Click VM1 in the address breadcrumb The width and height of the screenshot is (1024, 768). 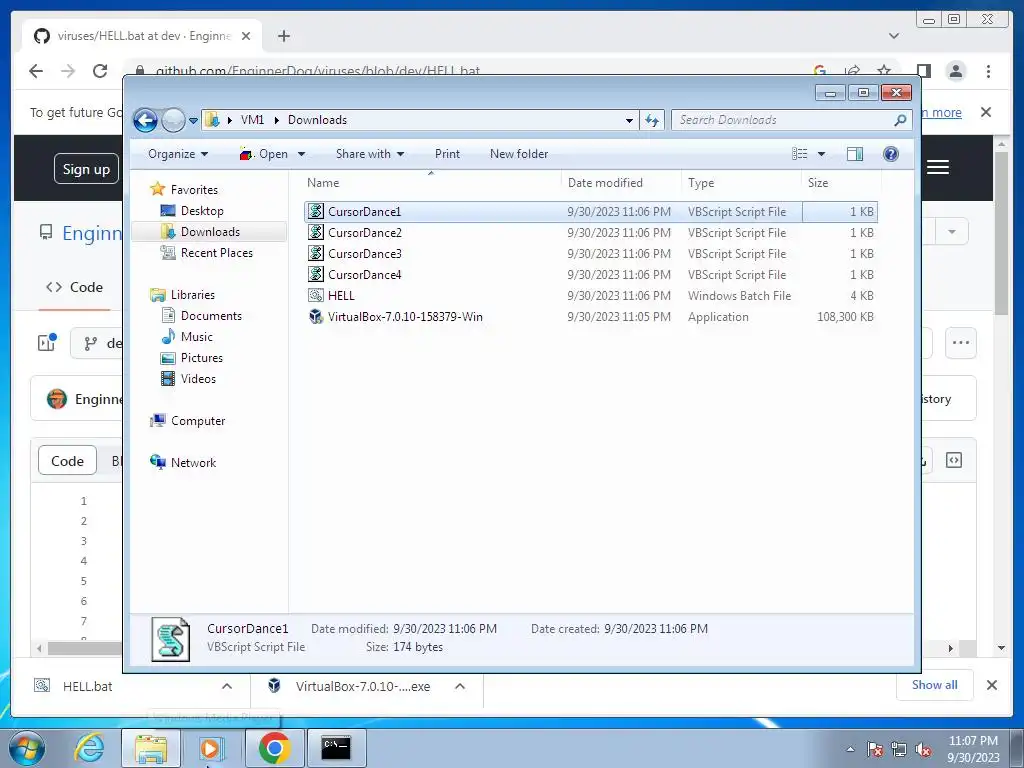252,120
